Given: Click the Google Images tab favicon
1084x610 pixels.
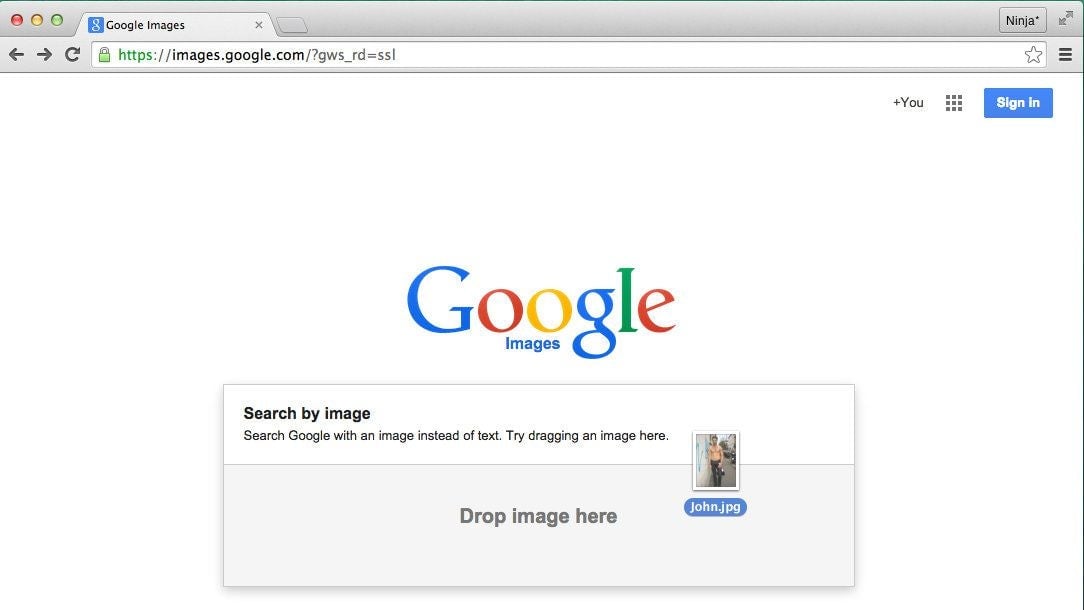Looking at the screenshot, I should point(96,25).
